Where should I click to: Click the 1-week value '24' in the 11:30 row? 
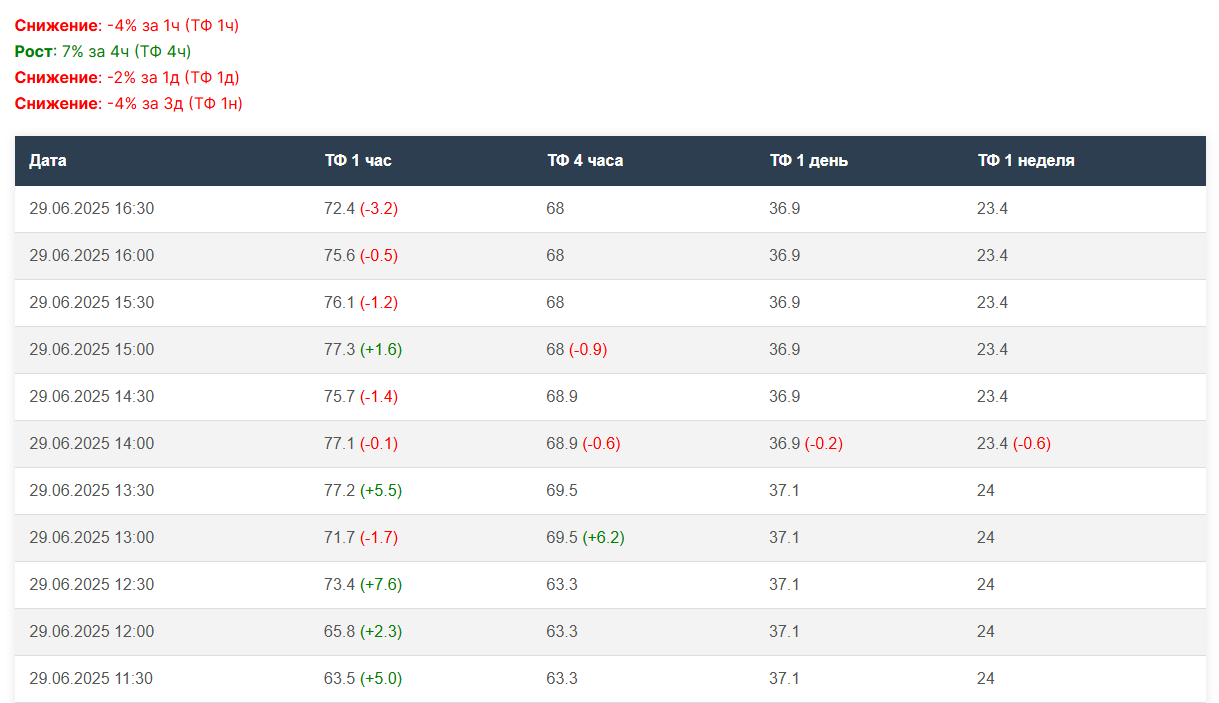click(x=986, y=678)
